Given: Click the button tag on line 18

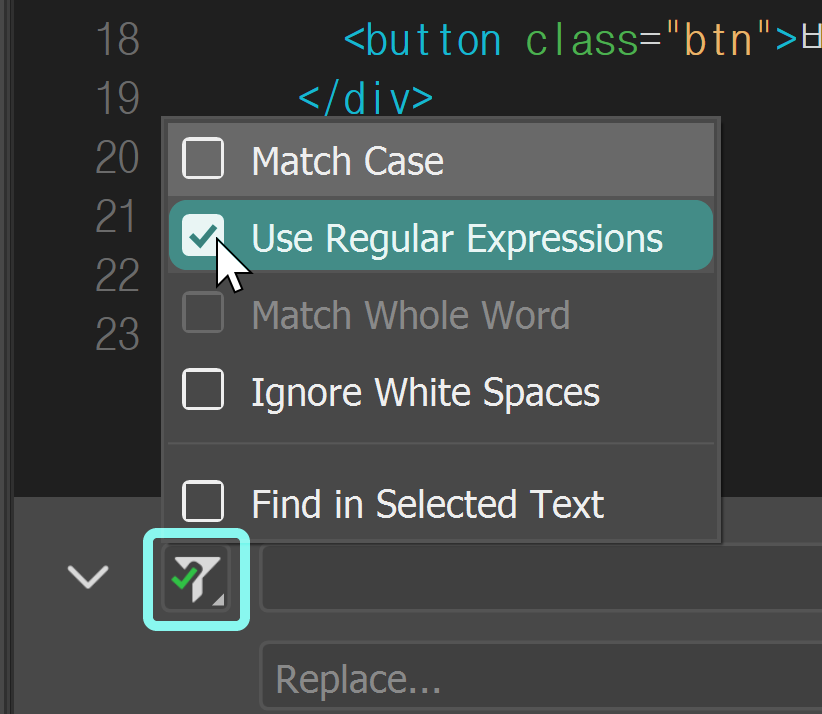Looking at the screenshot, I should click(x=424, y=39).
